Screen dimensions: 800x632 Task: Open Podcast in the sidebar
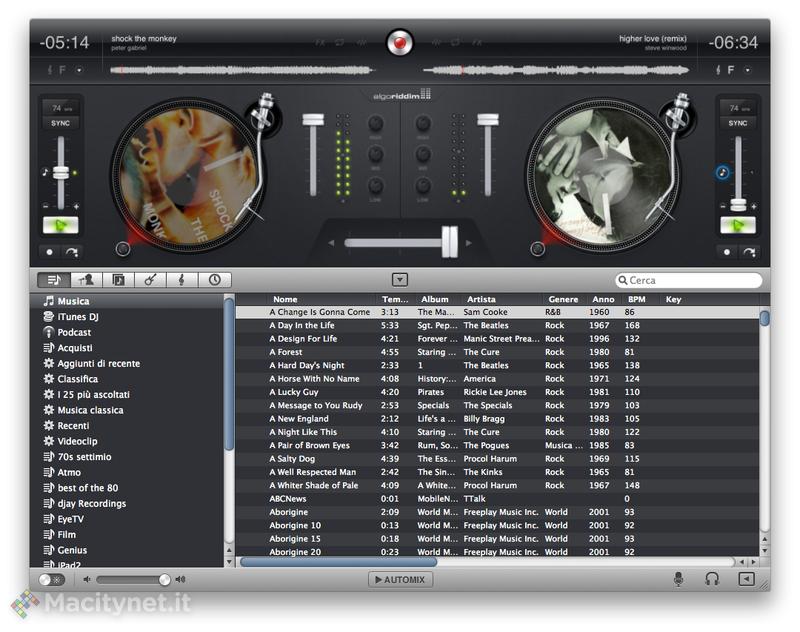(127, 332)
